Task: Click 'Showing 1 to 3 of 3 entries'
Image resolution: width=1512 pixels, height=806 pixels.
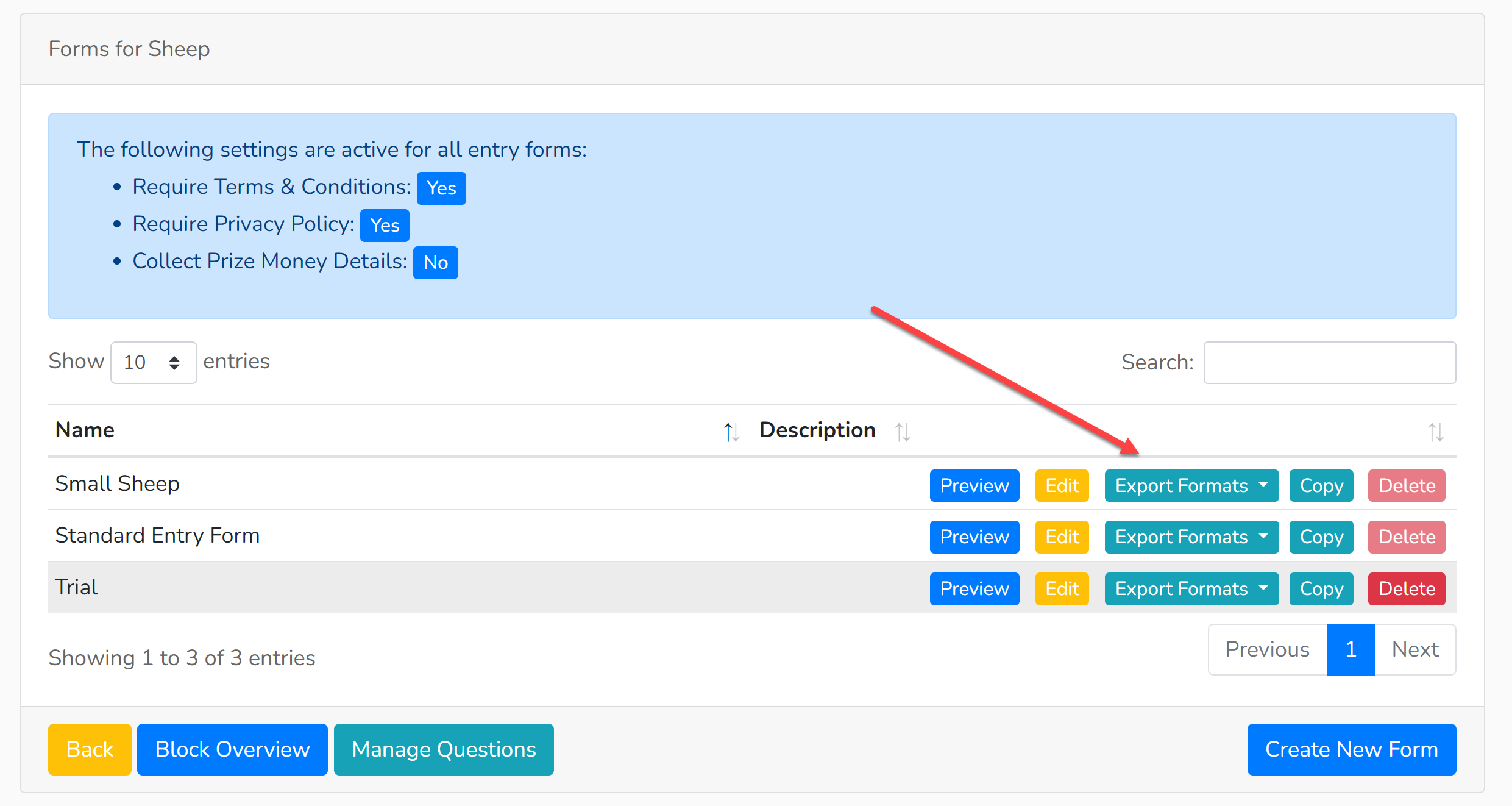Action: click(182, 658)
